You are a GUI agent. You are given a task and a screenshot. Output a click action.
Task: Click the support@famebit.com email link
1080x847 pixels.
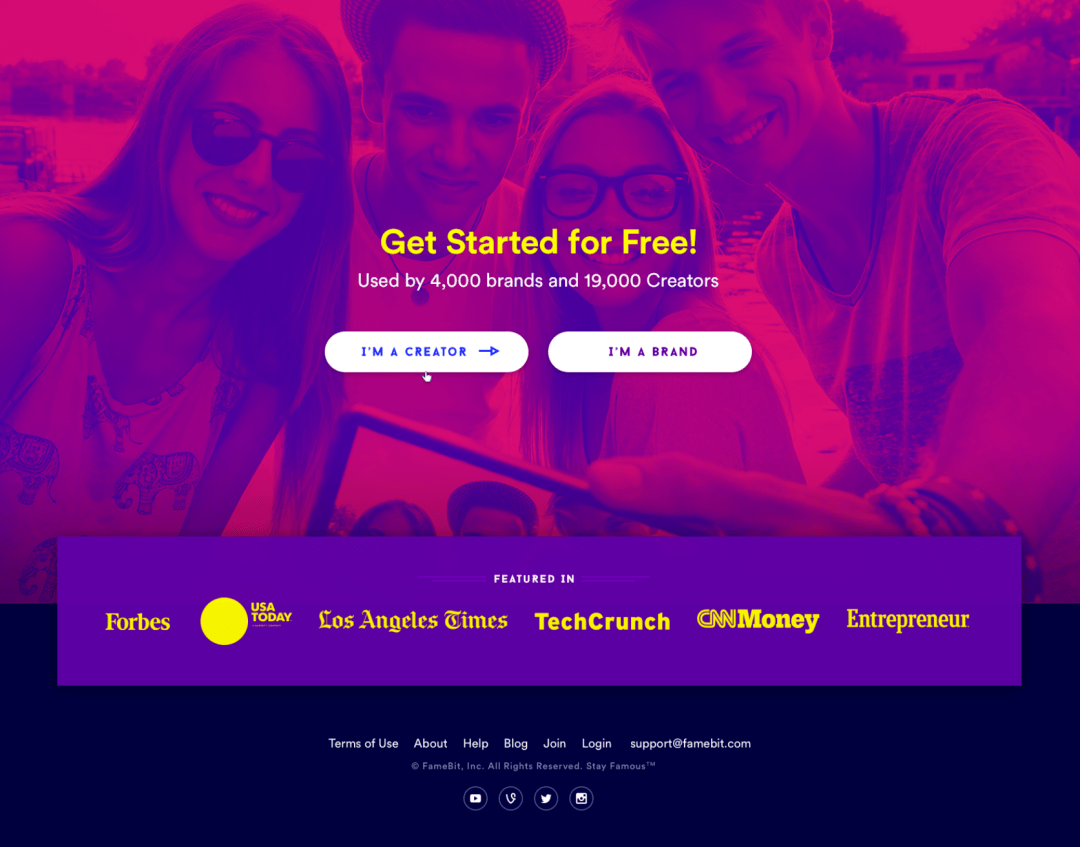click(690, 744)
